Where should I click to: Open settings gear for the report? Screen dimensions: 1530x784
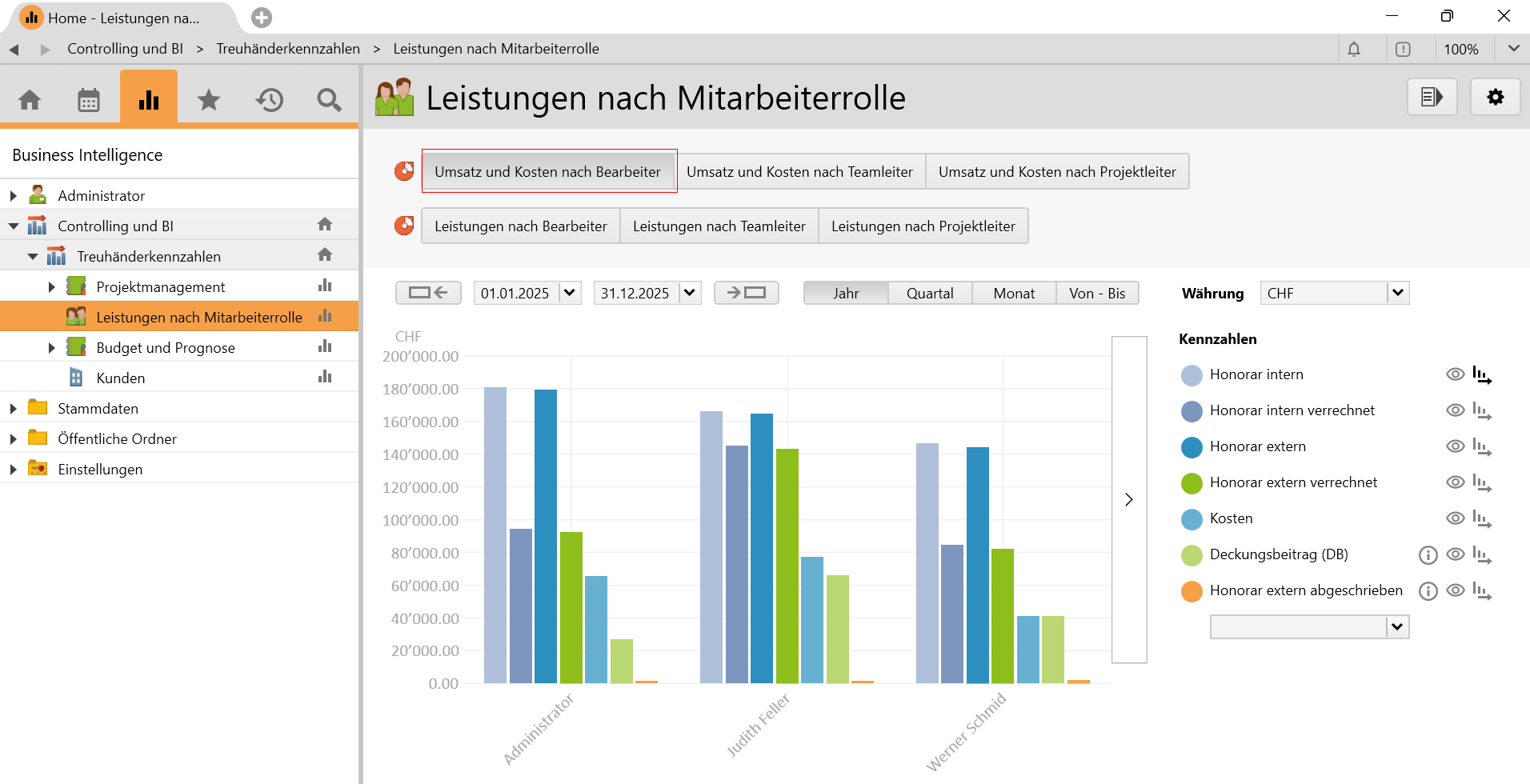1495,98
